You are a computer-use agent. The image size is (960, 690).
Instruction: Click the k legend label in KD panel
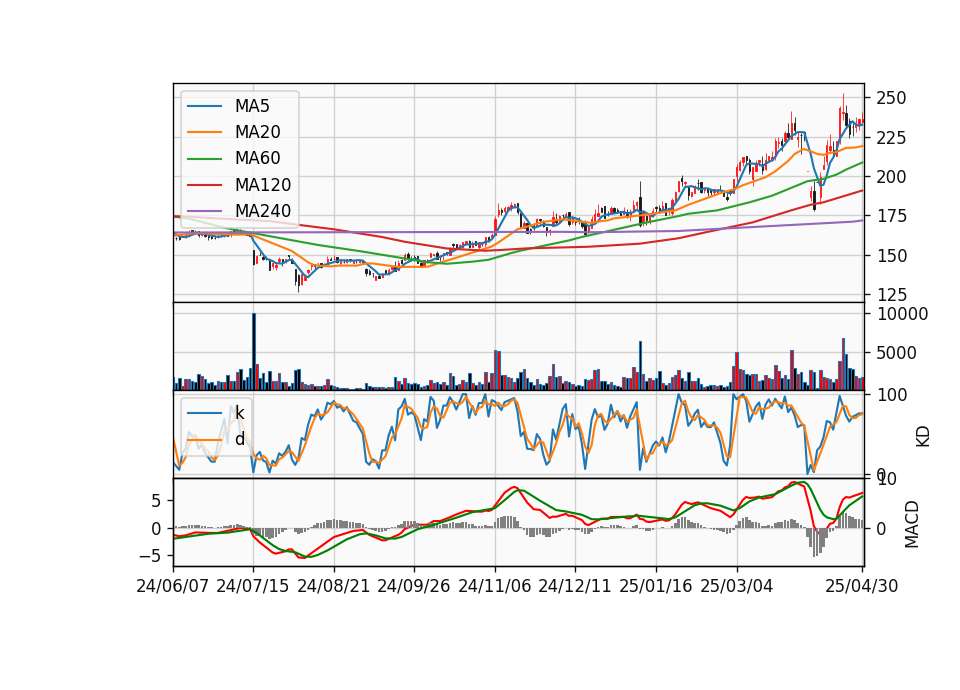pyautogui.click(x=239, y=413)
